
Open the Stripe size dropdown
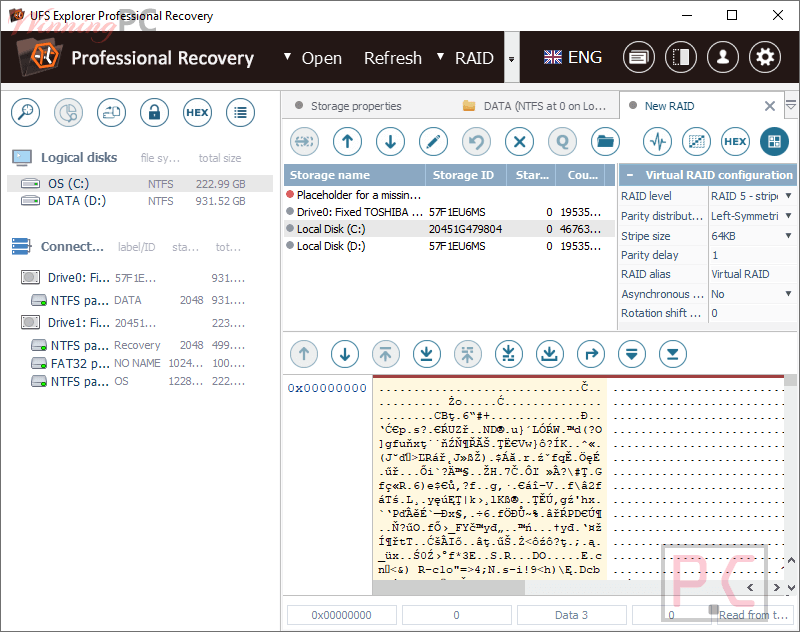(x=788, y=236)
